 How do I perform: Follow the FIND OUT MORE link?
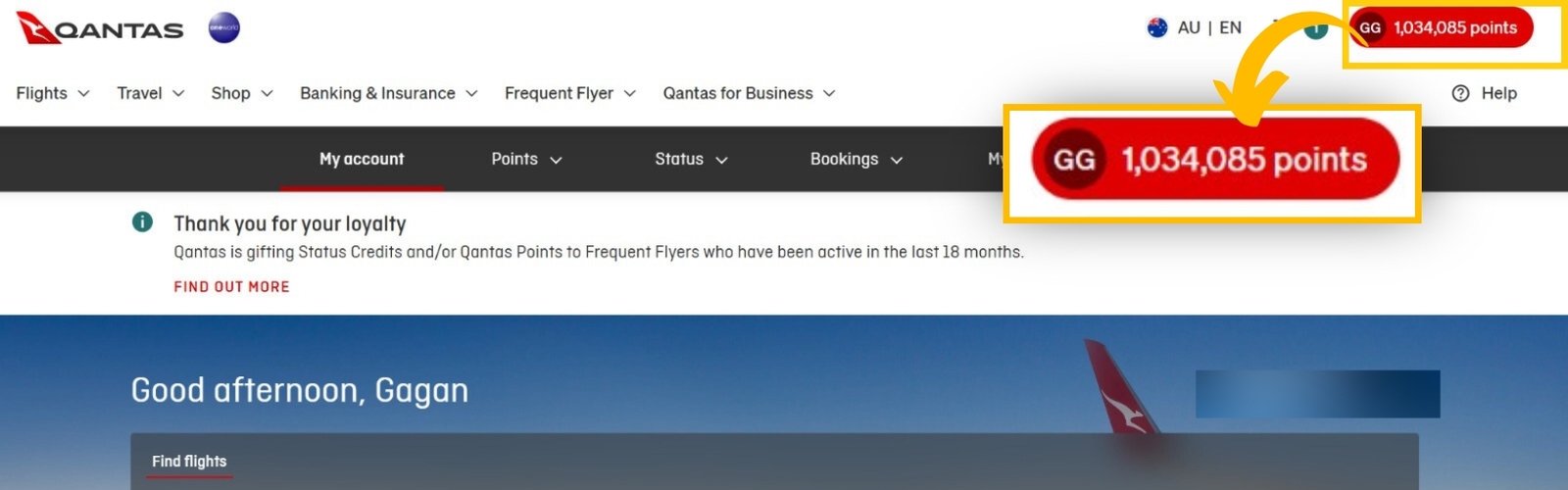click(231, 287)
